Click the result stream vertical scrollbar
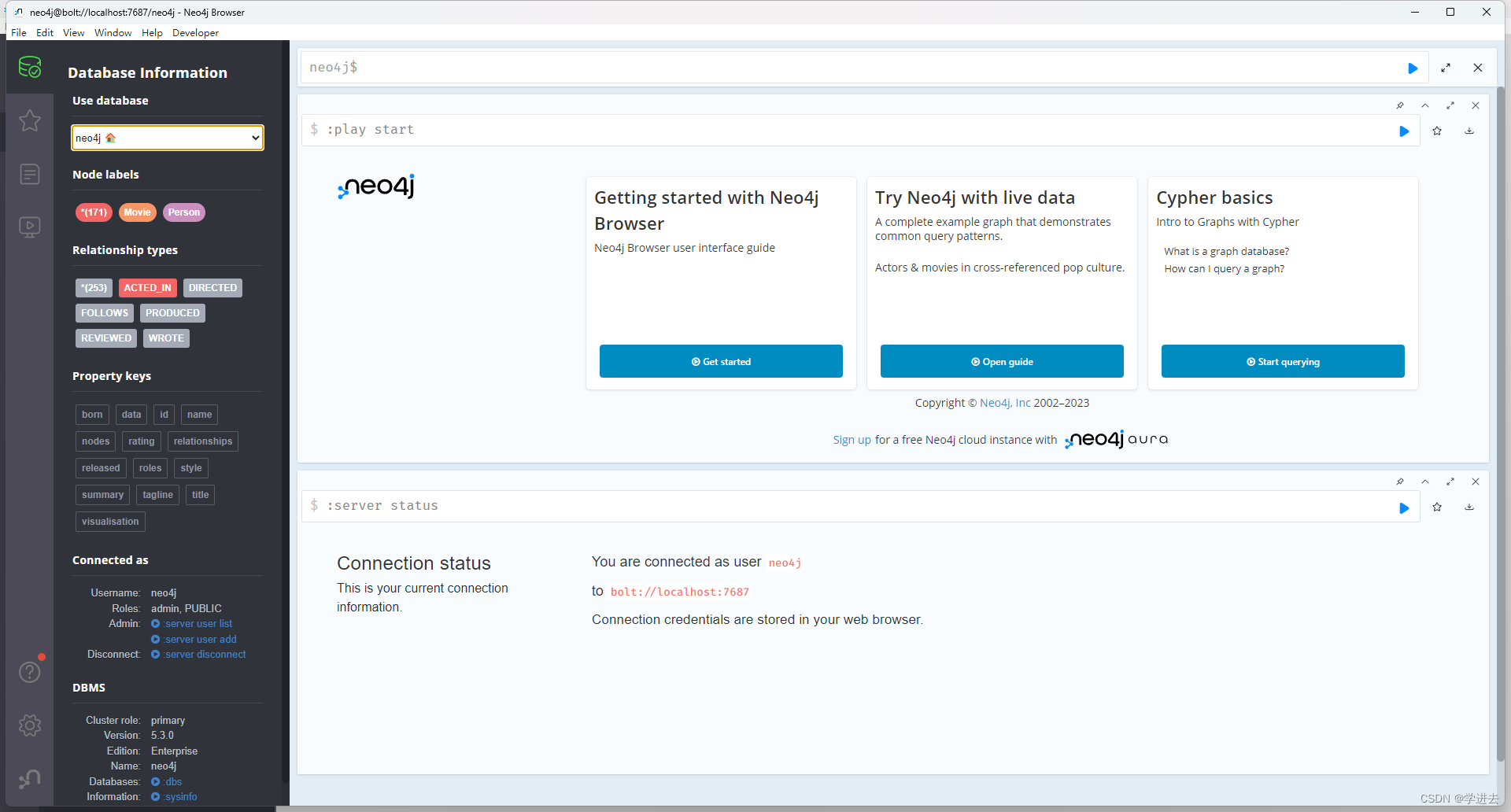Viewport: 1511px width, 812px height. (1500, 425)
